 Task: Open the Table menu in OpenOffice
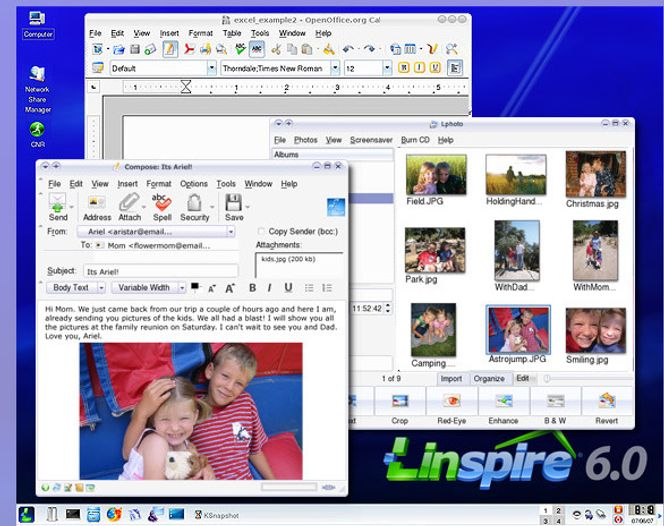pyautogui.click(x=232, y=33)
